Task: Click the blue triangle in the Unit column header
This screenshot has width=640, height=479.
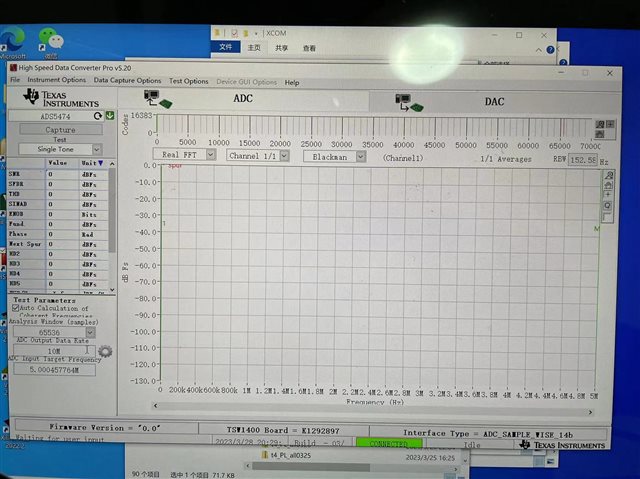Action: click(x=100, y=163)
